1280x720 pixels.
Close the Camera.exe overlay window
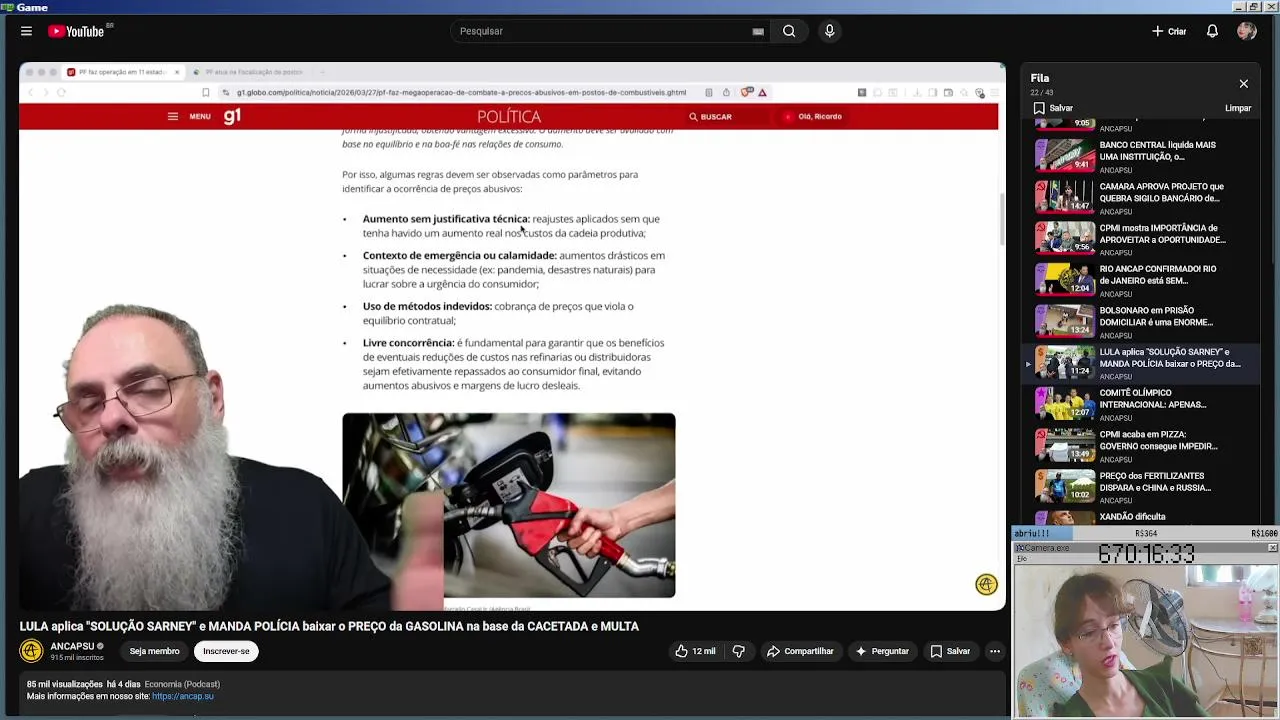click(x=1272, y=548)
